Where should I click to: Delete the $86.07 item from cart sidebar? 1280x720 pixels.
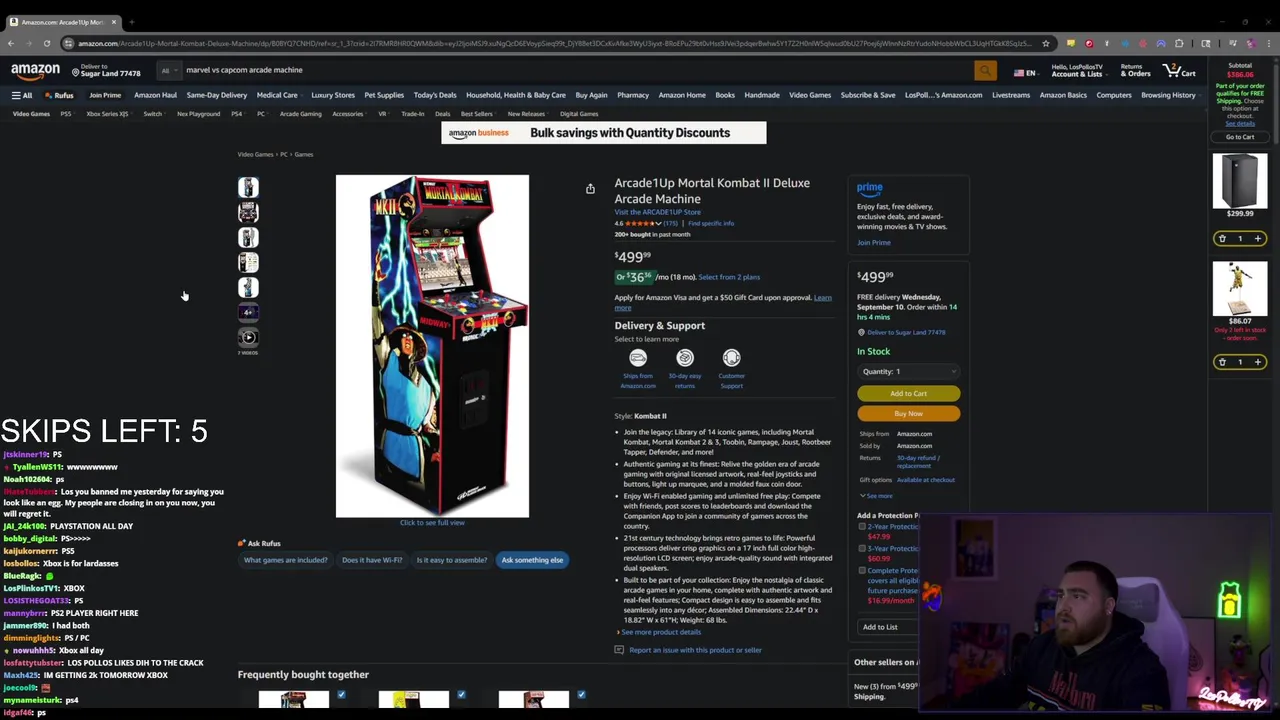click(x=1222, y=362)
